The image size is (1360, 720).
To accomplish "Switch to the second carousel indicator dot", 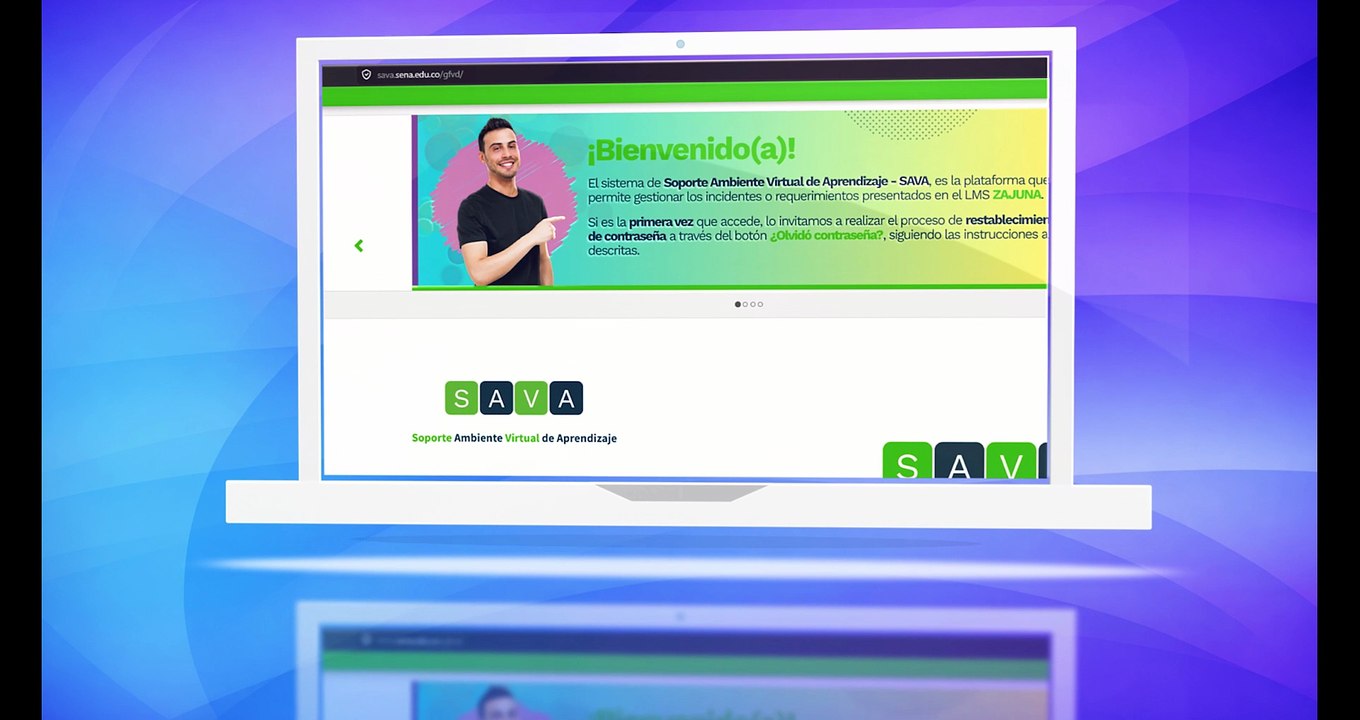I will coord(745,304).
